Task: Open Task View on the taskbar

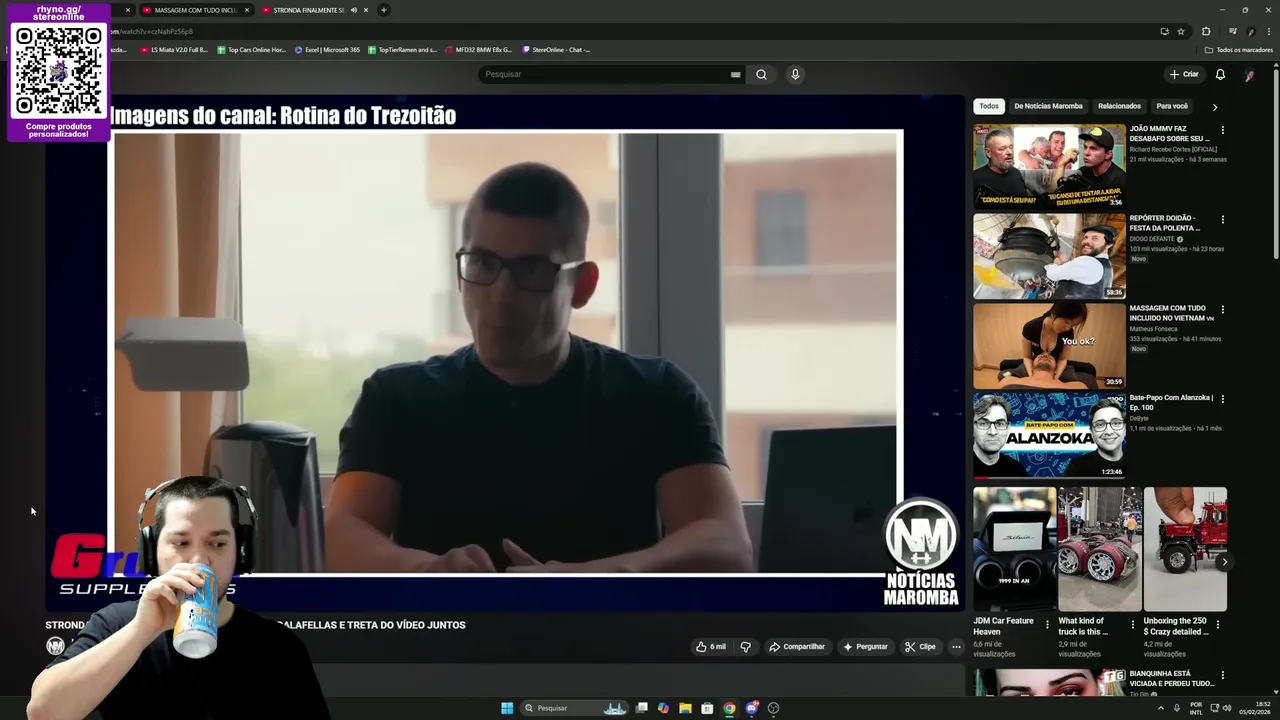Action: point(642,708)
